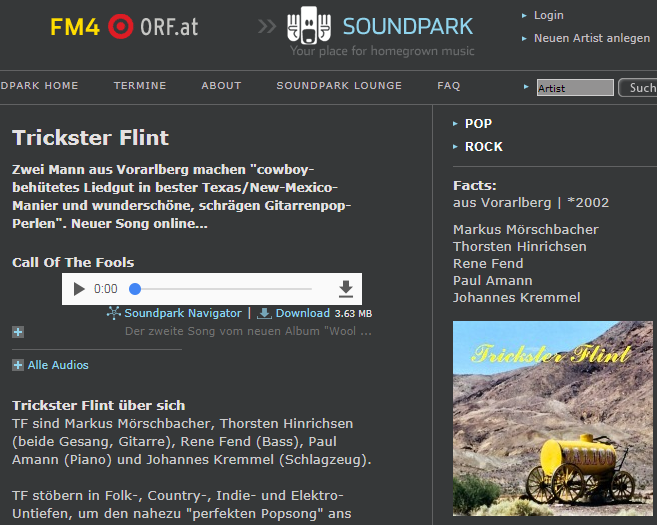Seek using the audio player progress slider

[220, 289]
